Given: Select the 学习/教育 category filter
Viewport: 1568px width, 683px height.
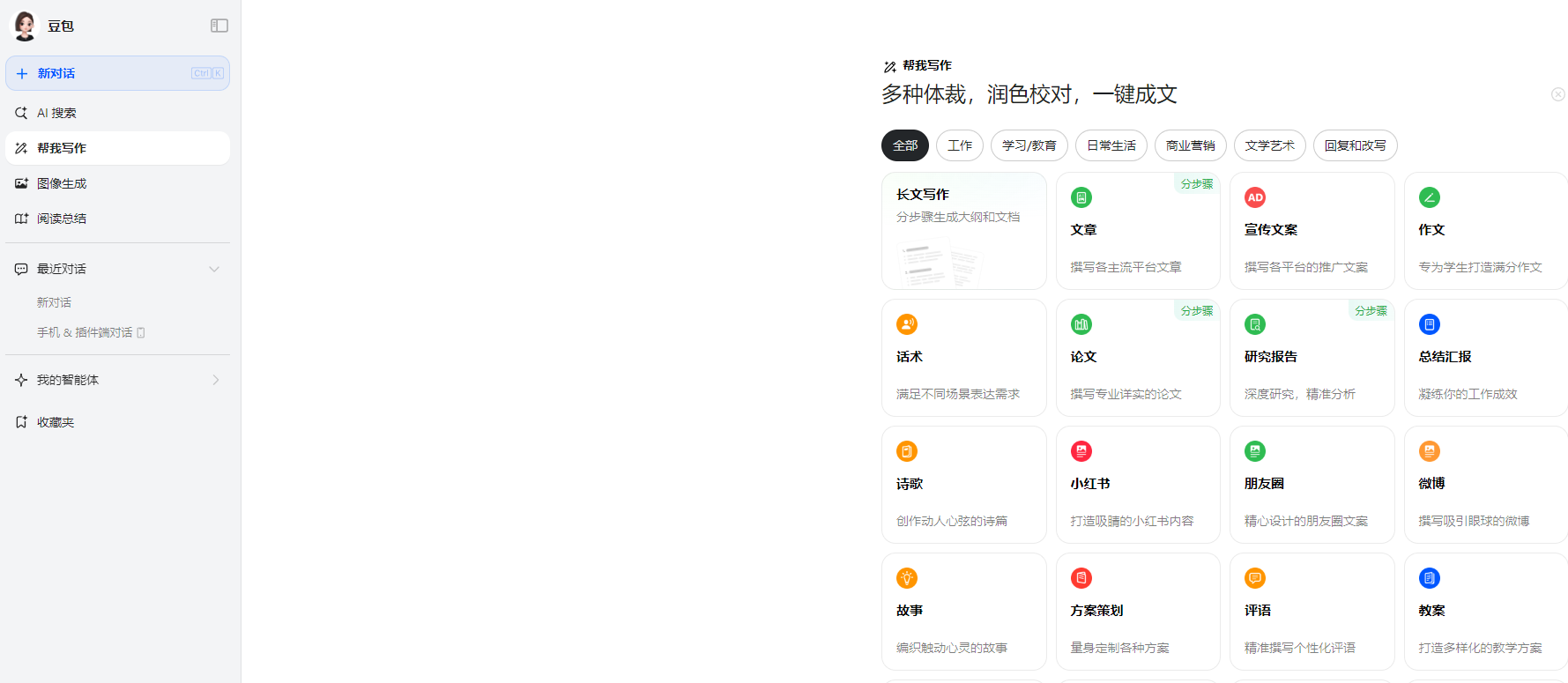Looking at the screenshot, I should coord(1029,145).
